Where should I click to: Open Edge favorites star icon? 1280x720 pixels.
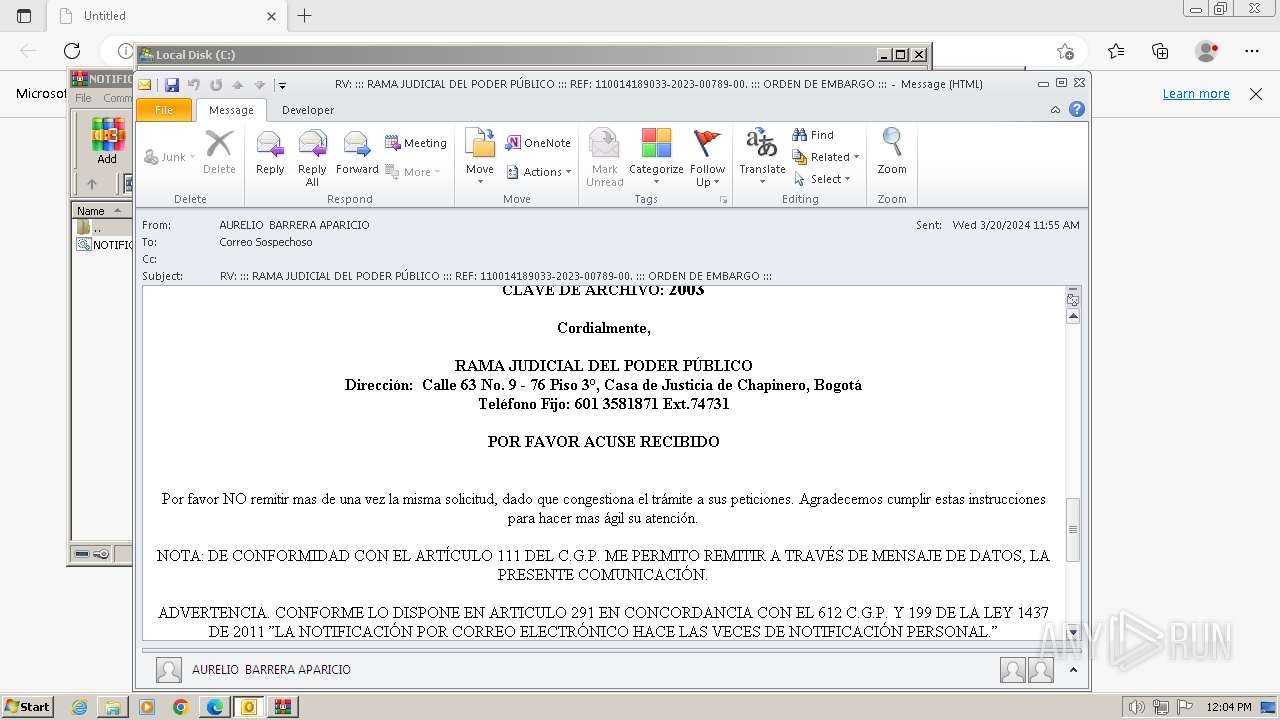(x=1116, y=51)
